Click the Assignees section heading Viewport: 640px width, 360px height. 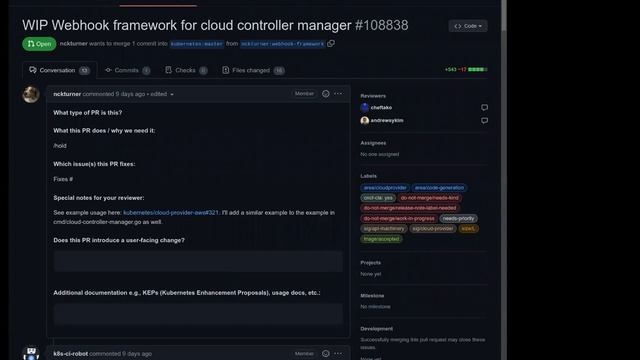click(373, 143)
